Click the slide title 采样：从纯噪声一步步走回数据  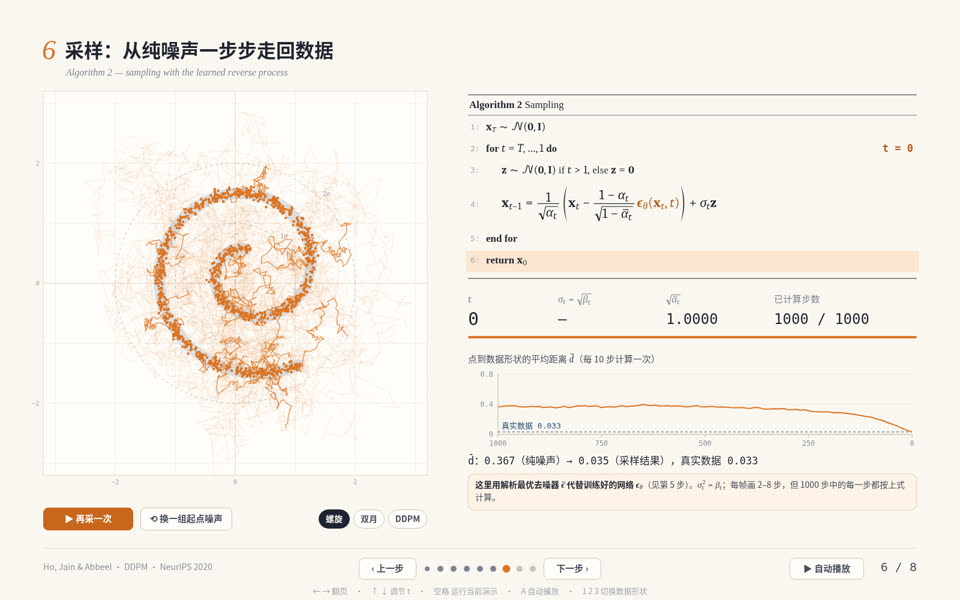point(199,50)
